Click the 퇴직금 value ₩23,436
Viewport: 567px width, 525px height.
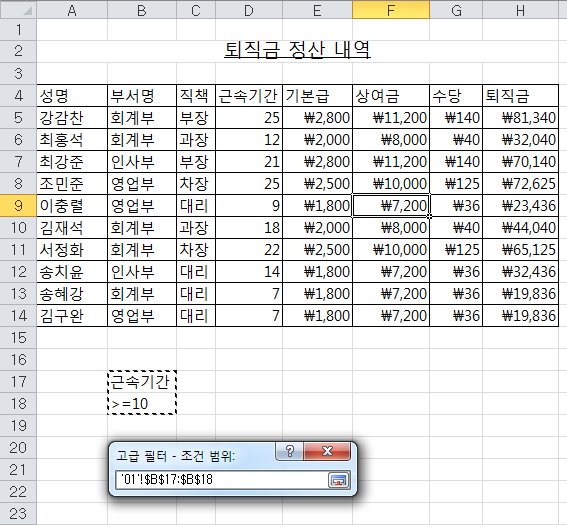pyautogui.click(x=520, y=206)
